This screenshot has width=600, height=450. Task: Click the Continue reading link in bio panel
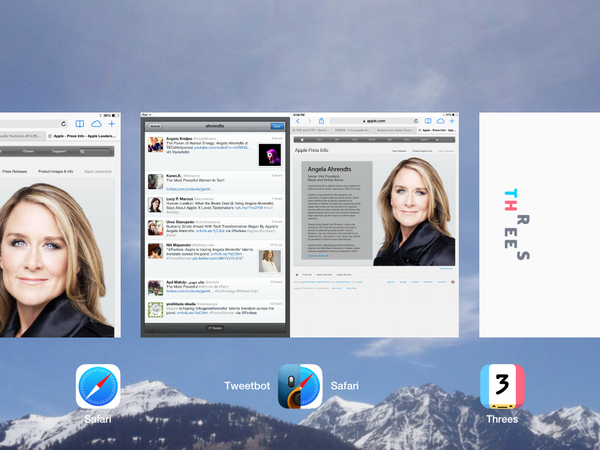point(318,256)
